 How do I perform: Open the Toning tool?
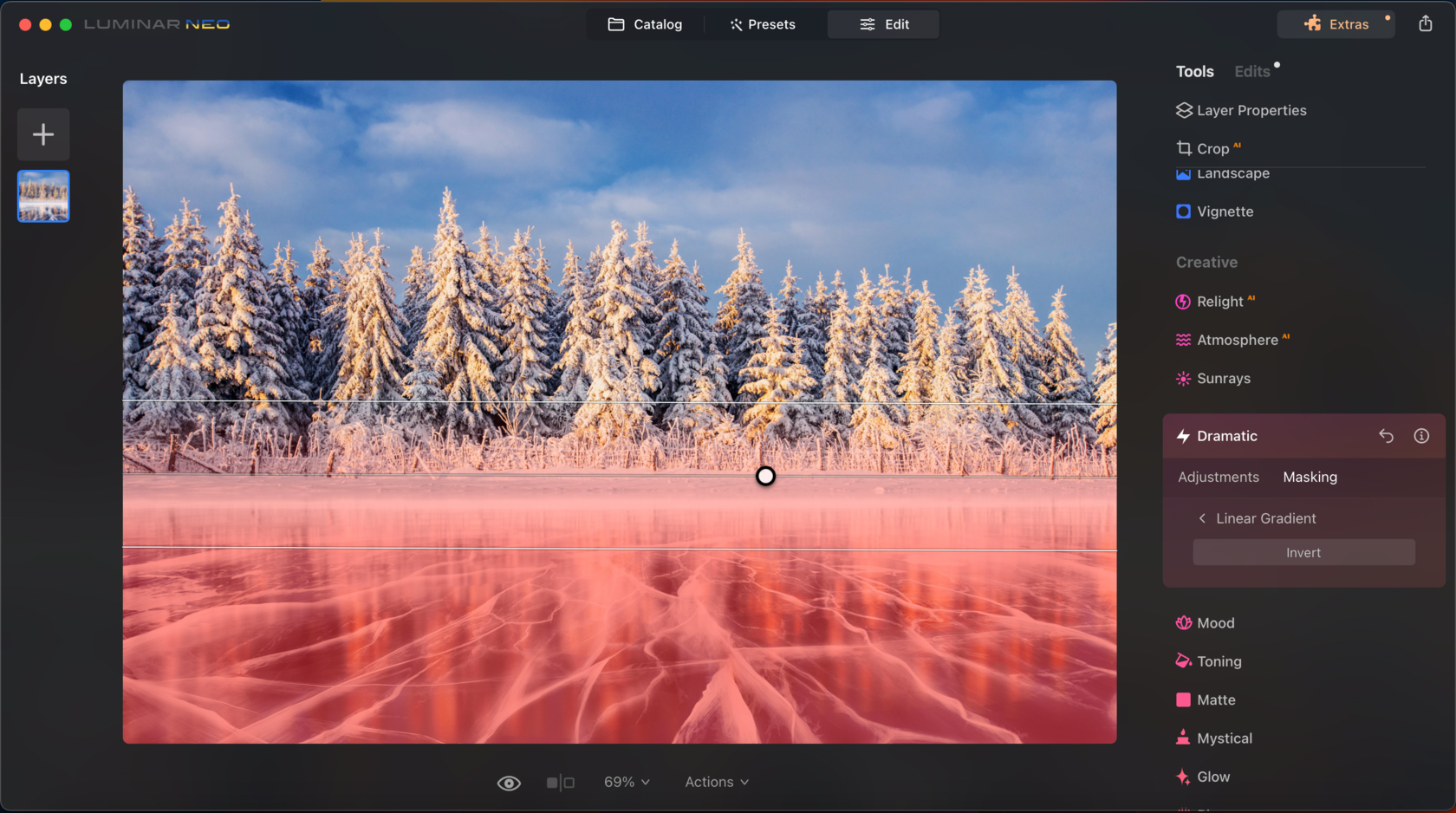coord(1219,660)
